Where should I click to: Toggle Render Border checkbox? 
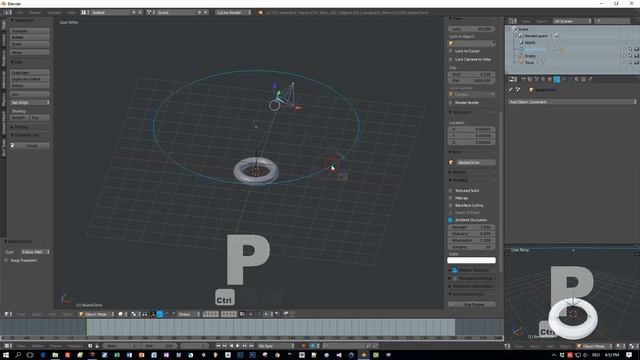pos(451,102)
